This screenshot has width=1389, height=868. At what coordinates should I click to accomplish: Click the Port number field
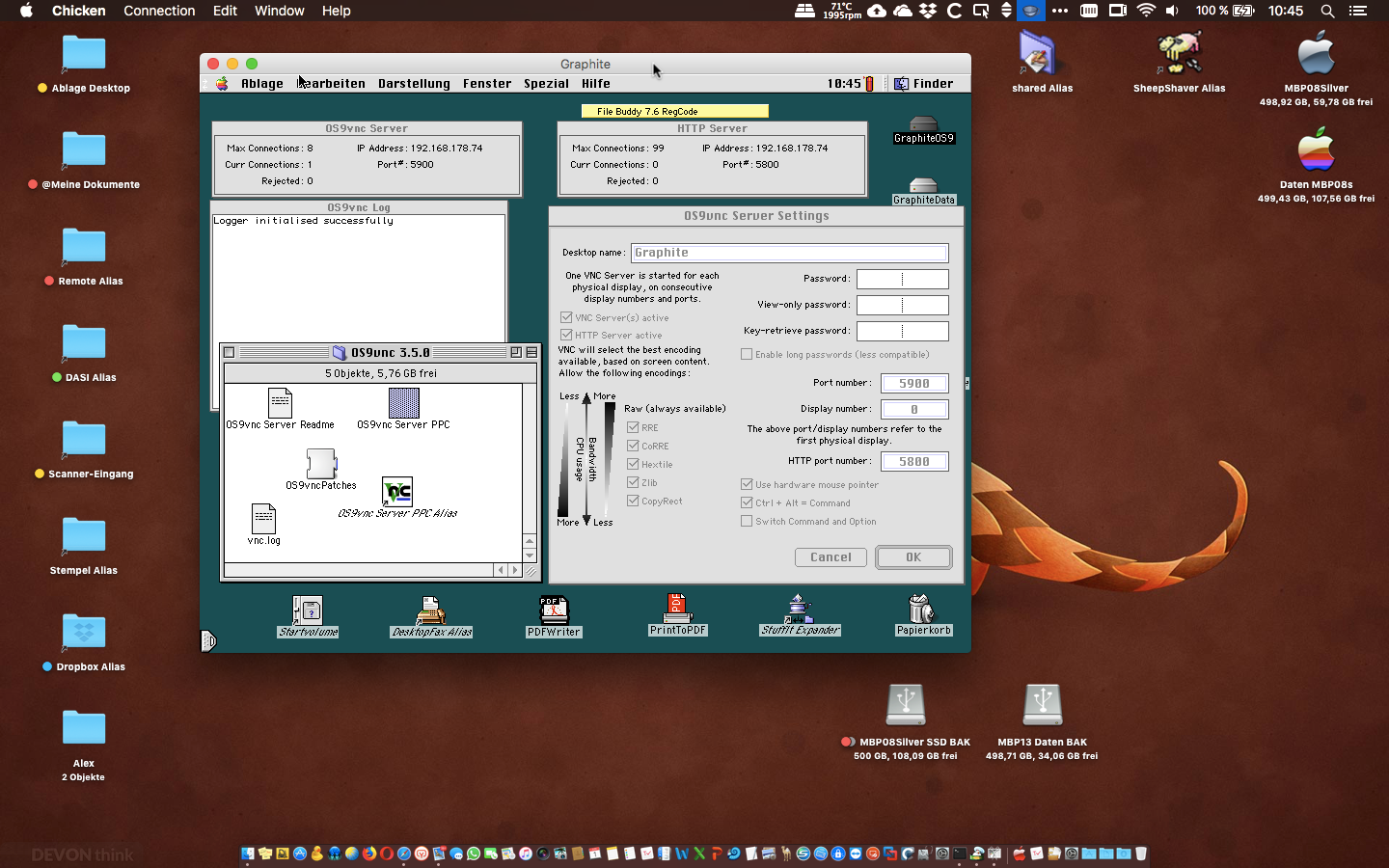coord(914,383)
